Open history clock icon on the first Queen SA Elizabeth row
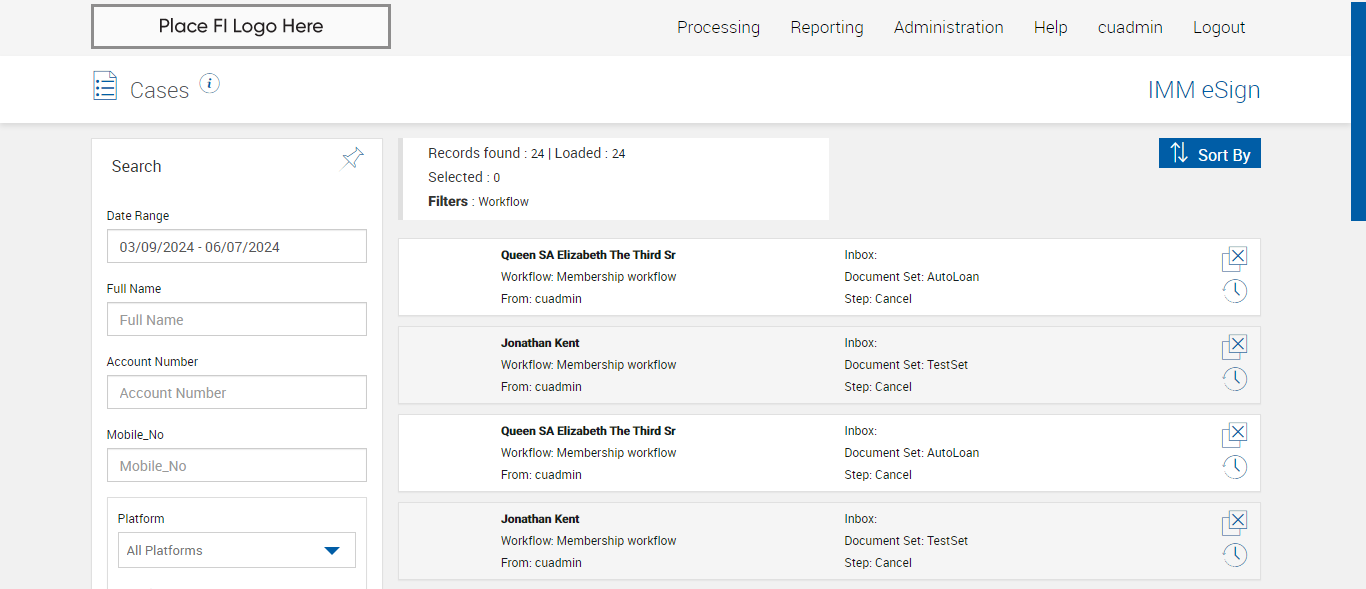 pyautogui.click(x=1235, y=291)
